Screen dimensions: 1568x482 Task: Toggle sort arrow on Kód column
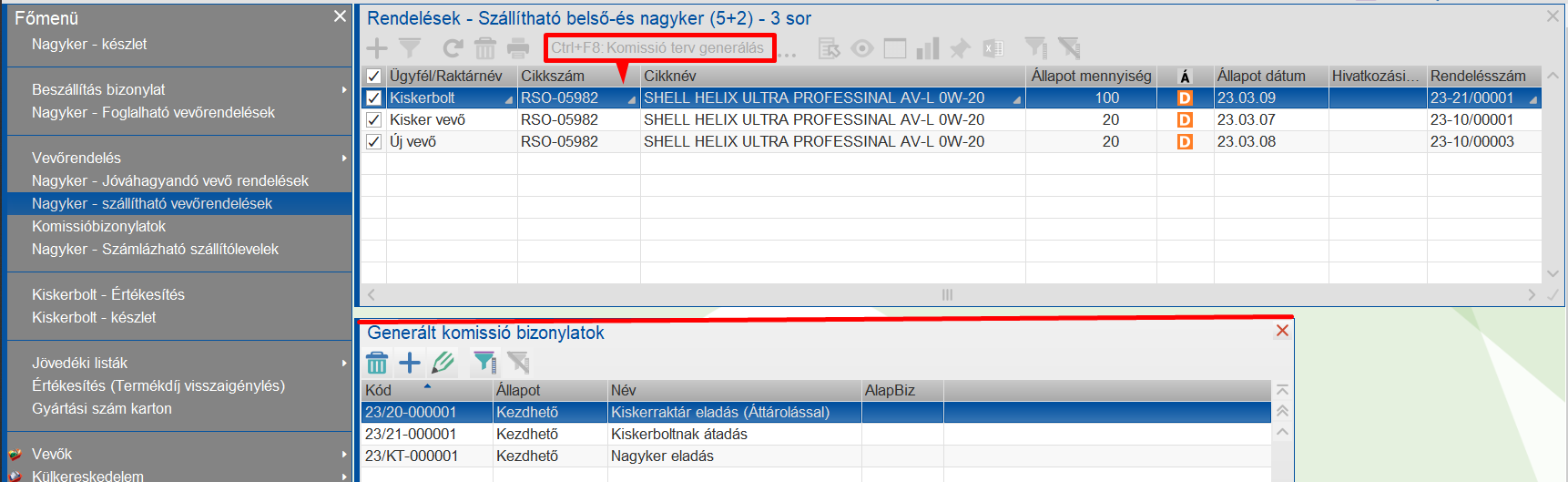click(427, 386)
